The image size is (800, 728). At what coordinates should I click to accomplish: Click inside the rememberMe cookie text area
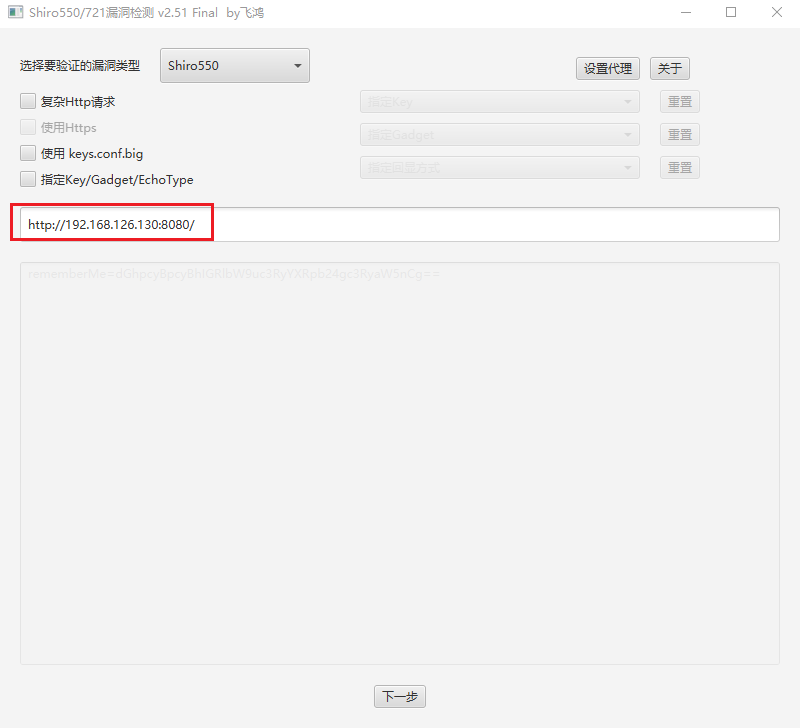(399, 463)
